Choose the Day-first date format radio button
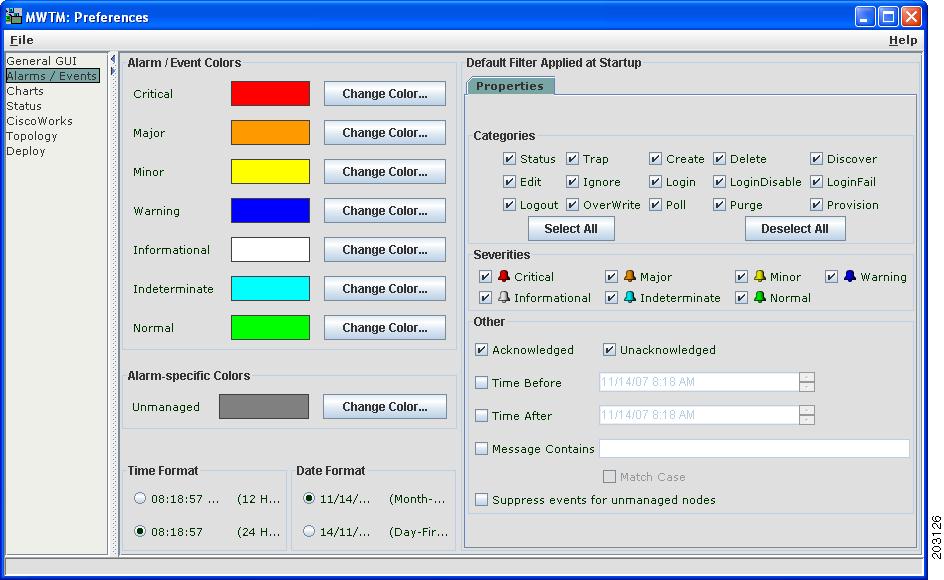 [x=309, y=531]
